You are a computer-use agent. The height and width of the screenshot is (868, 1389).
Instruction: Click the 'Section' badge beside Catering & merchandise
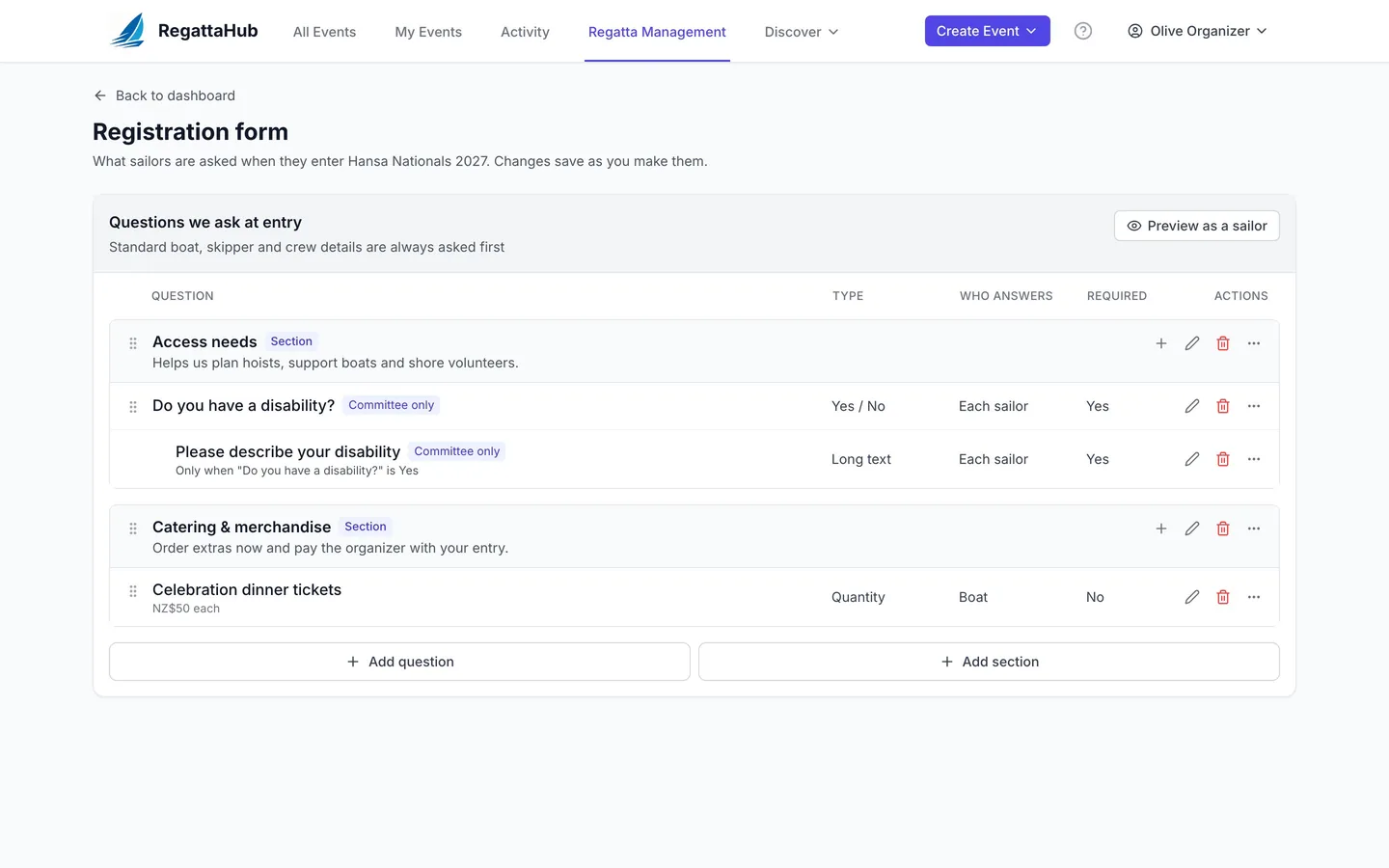(x=366, y=527)
